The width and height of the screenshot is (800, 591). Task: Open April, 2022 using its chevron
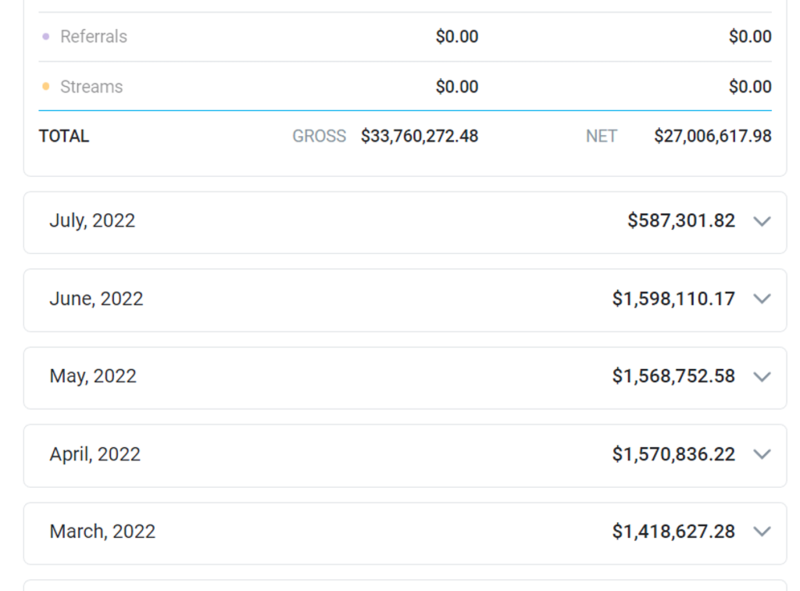tap(762, 454)
